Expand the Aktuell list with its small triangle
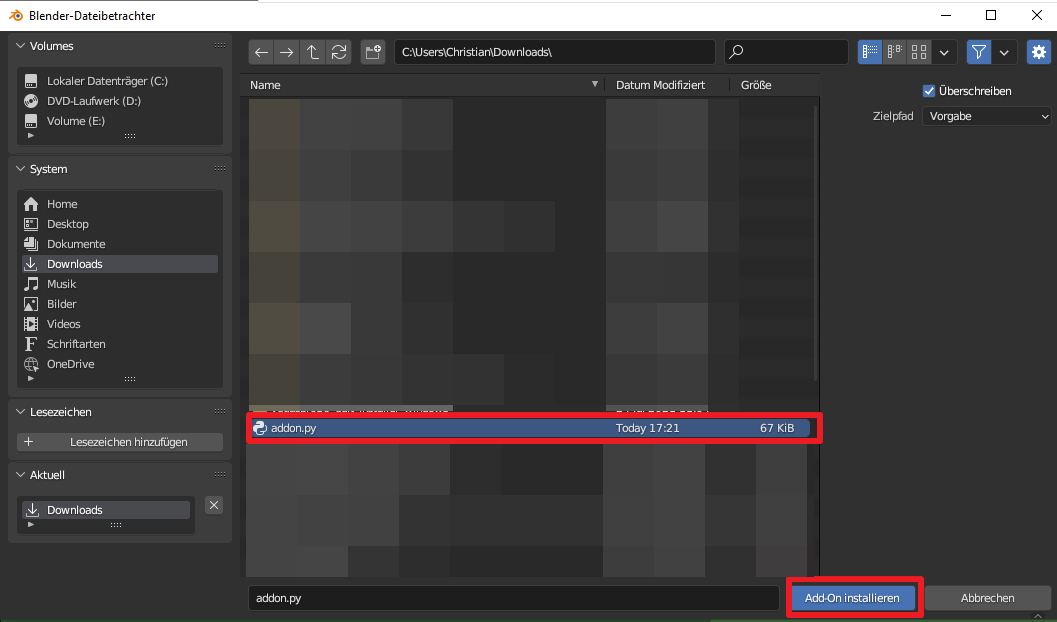Screen dimensions: 1057x622 [30, 525]
